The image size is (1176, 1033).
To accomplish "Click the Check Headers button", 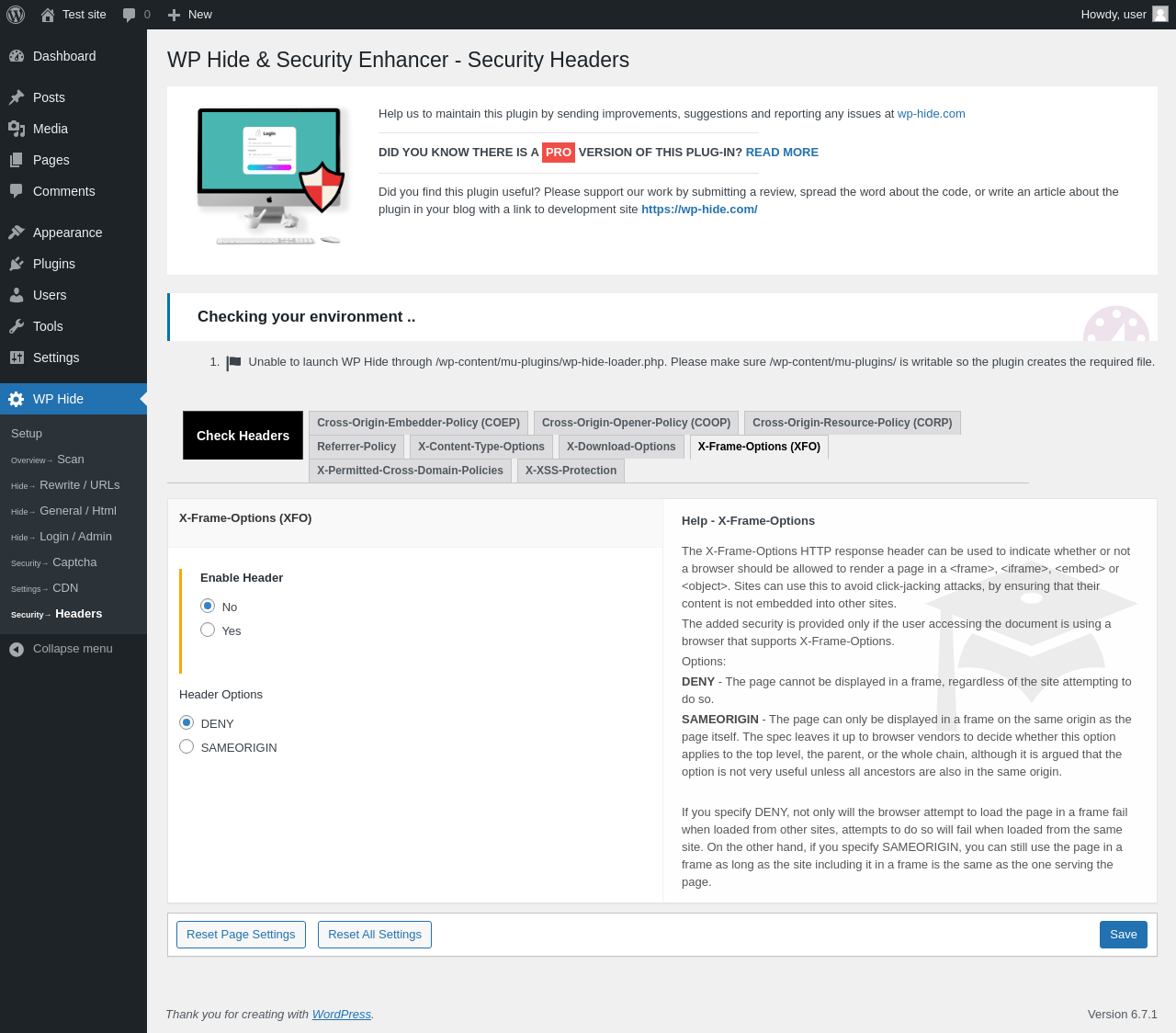I will (243, 436).
